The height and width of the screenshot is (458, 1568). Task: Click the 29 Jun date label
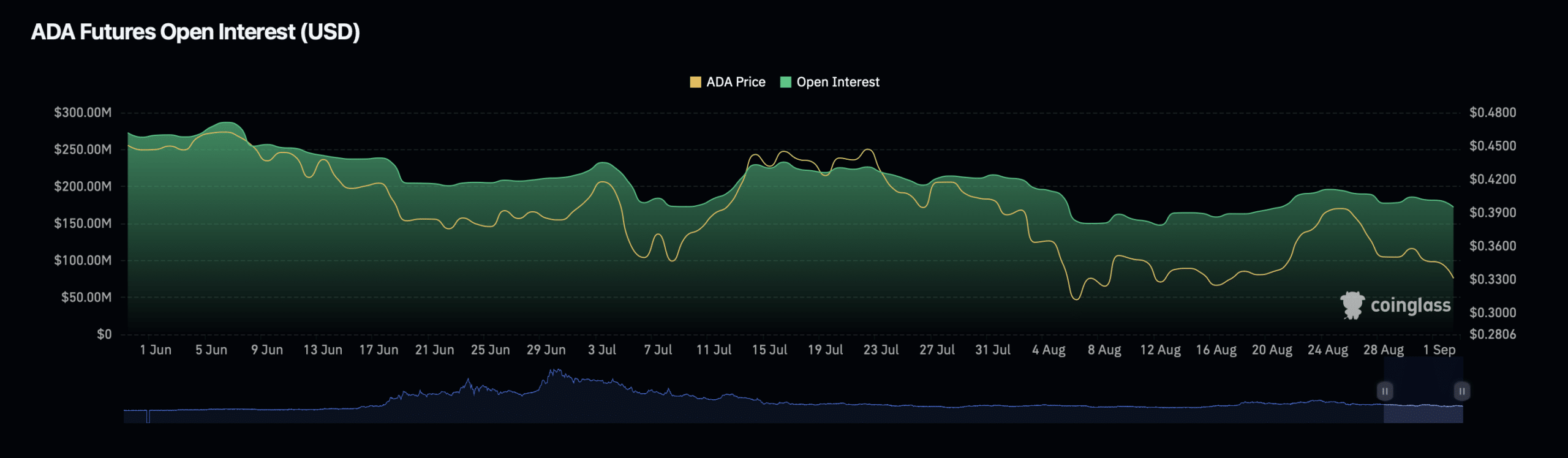point(546,350)
